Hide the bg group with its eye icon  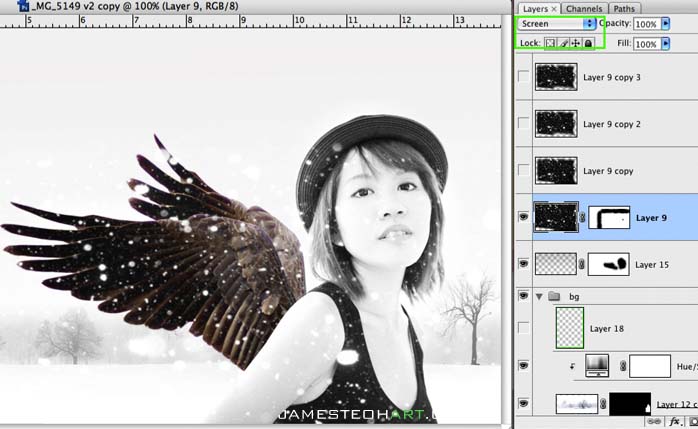pos(524,295)
